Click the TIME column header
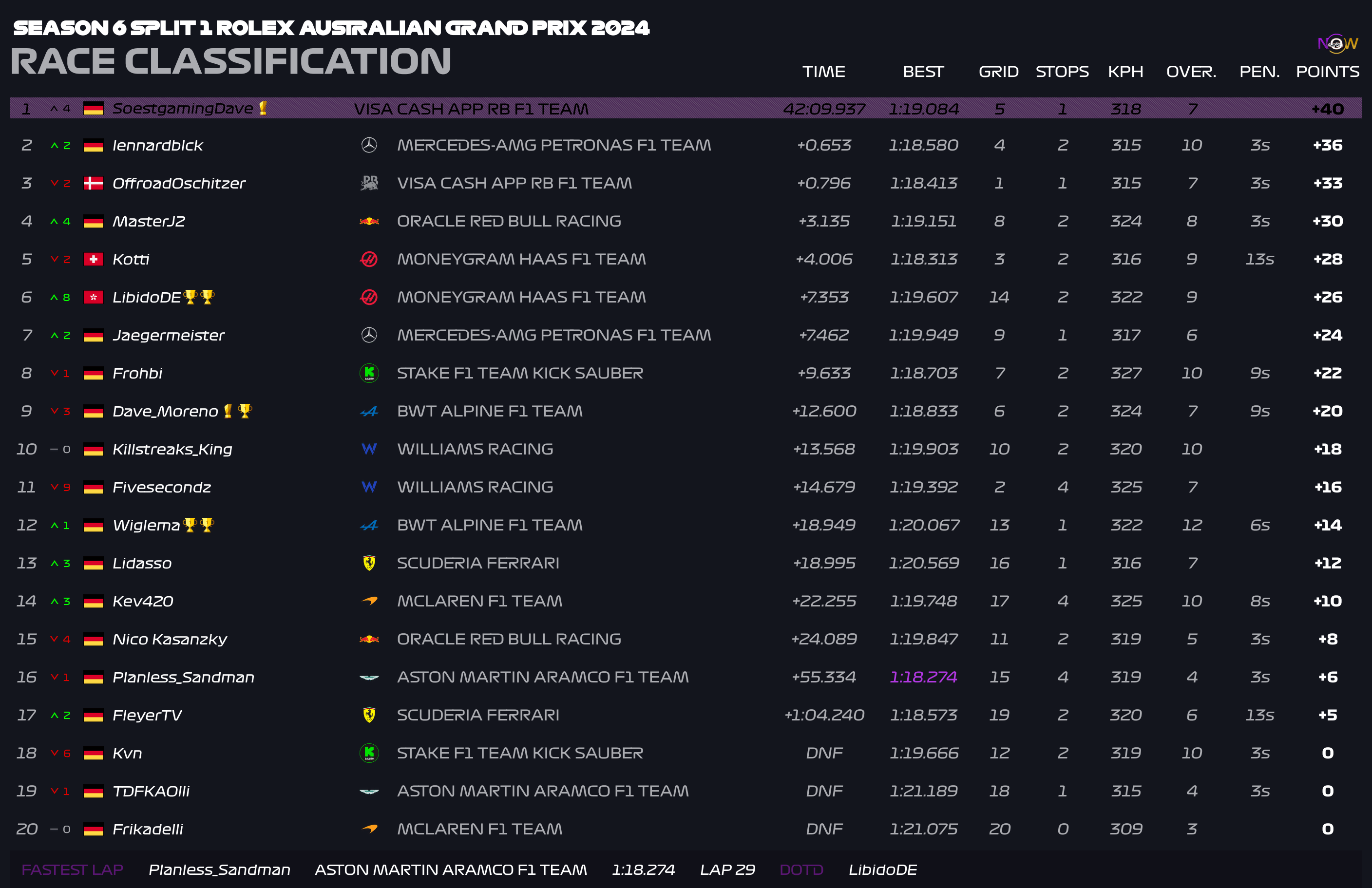 pyautogui.click(x=824, y=72)
